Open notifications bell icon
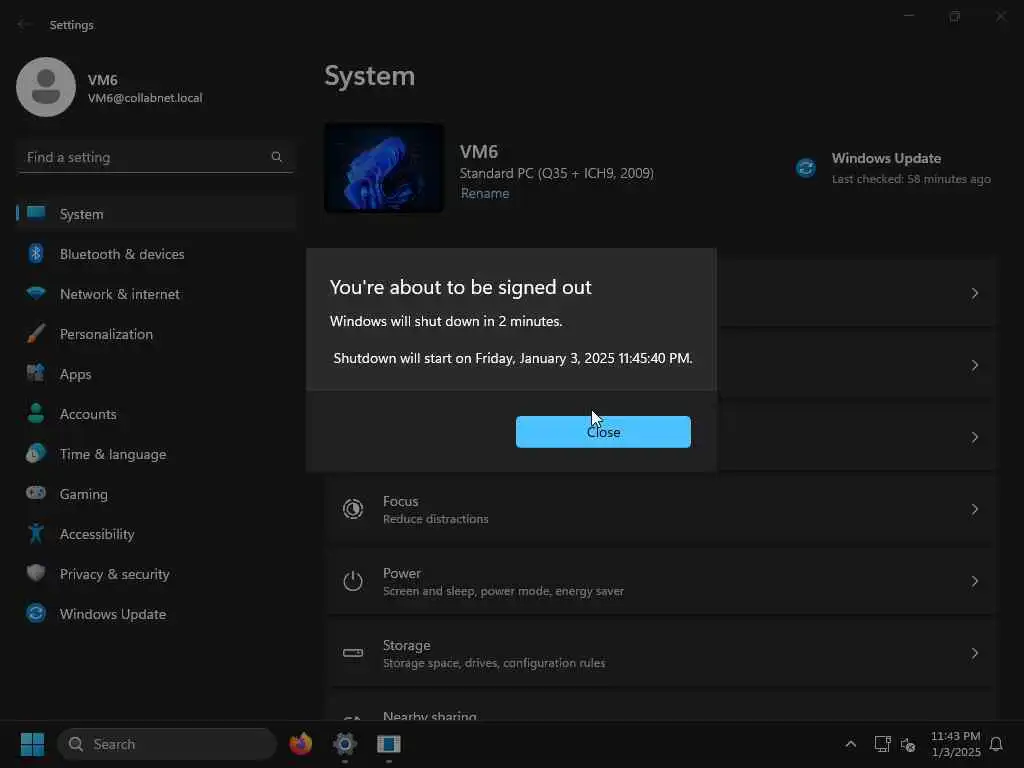The height and width of the screenshot is (768, 1024). coord(996,744)
